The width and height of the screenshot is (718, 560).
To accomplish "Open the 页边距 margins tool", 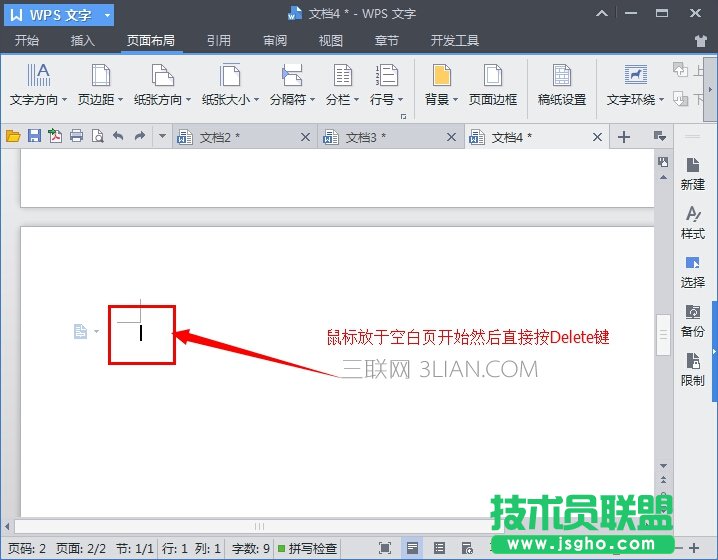I will coord(100,85).
